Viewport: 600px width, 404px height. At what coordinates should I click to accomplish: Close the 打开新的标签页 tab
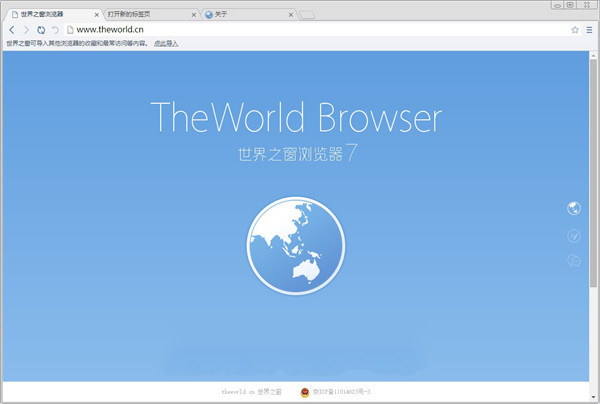(193, 15)
